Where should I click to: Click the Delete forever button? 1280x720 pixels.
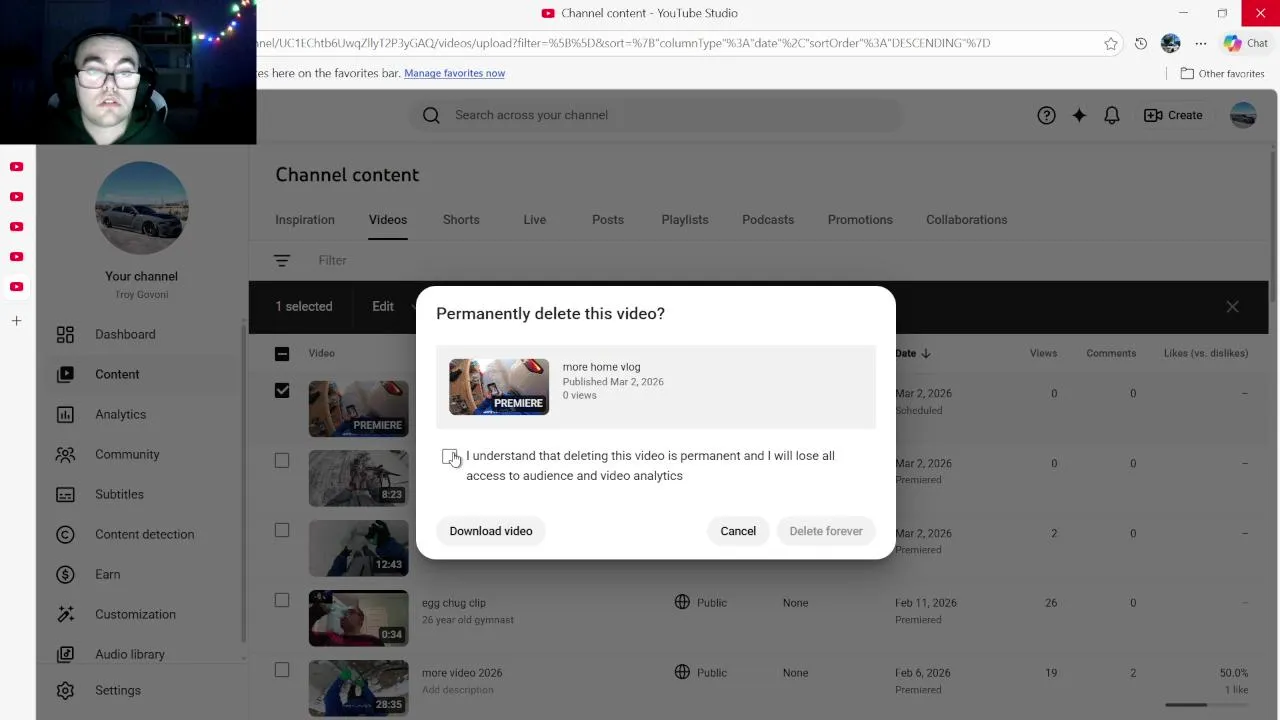click(826, 531)
